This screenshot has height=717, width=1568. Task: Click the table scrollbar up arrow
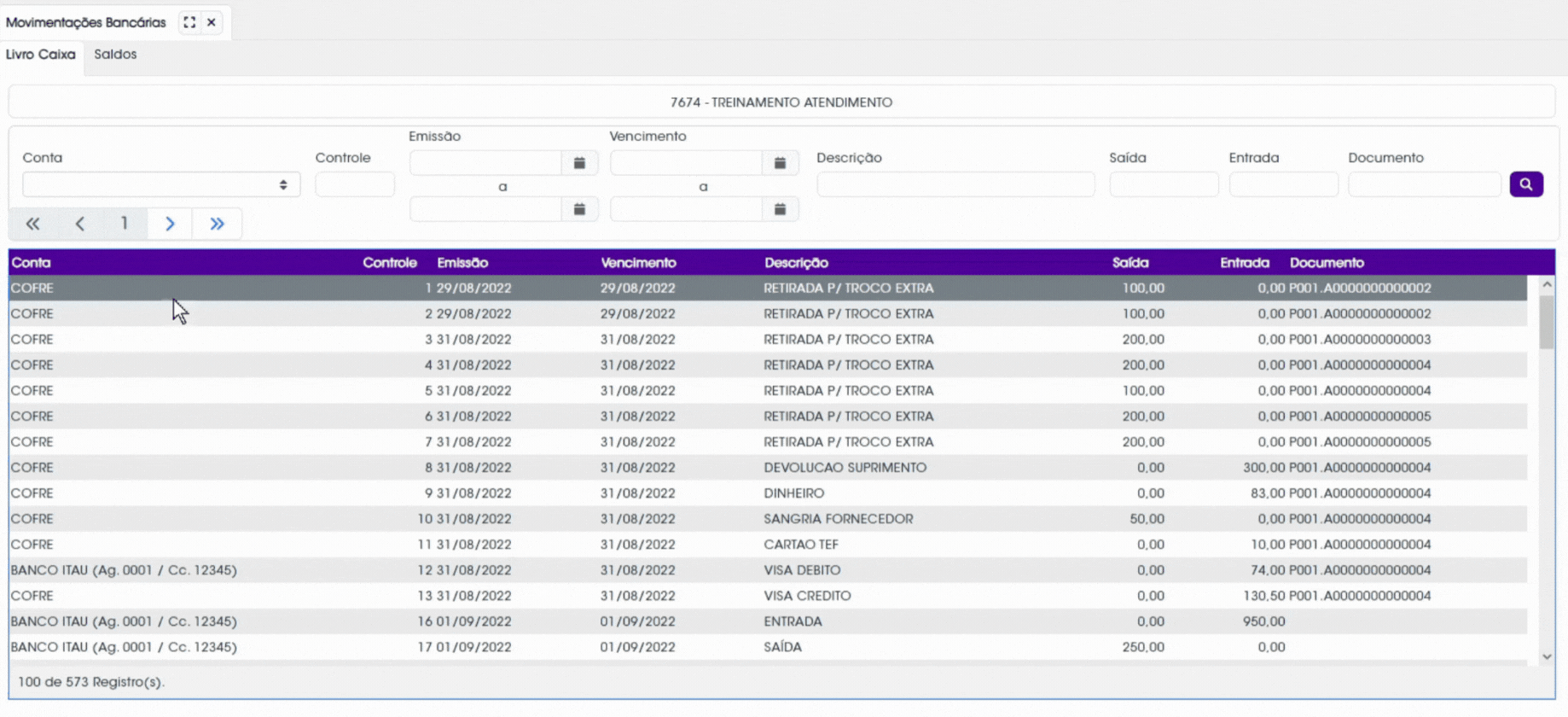(1547, 284)
